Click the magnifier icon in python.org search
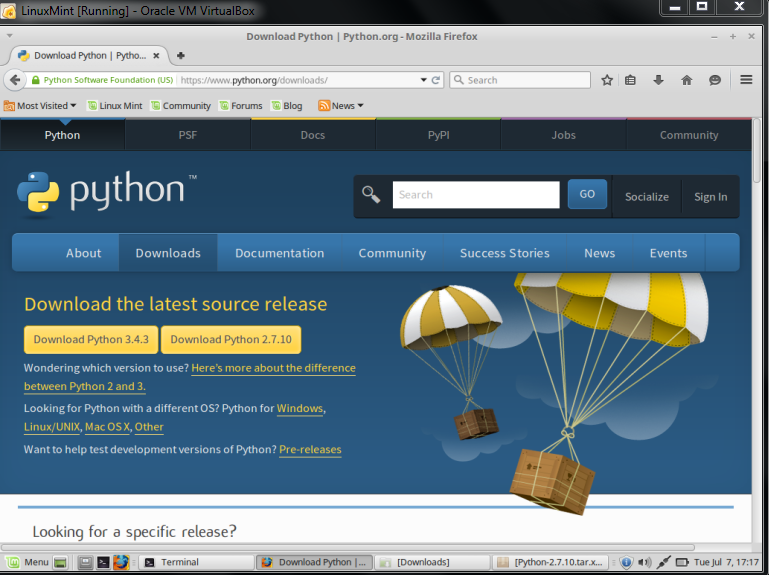 tap(371, 194)
